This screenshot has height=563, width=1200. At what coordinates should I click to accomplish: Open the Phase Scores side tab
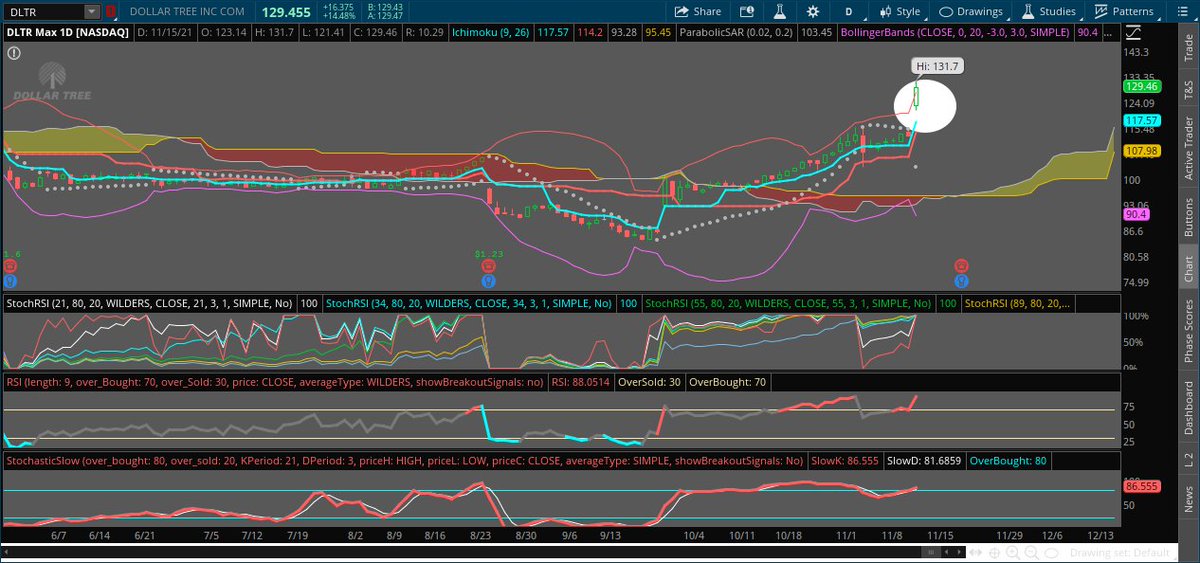coord(1187,333)
